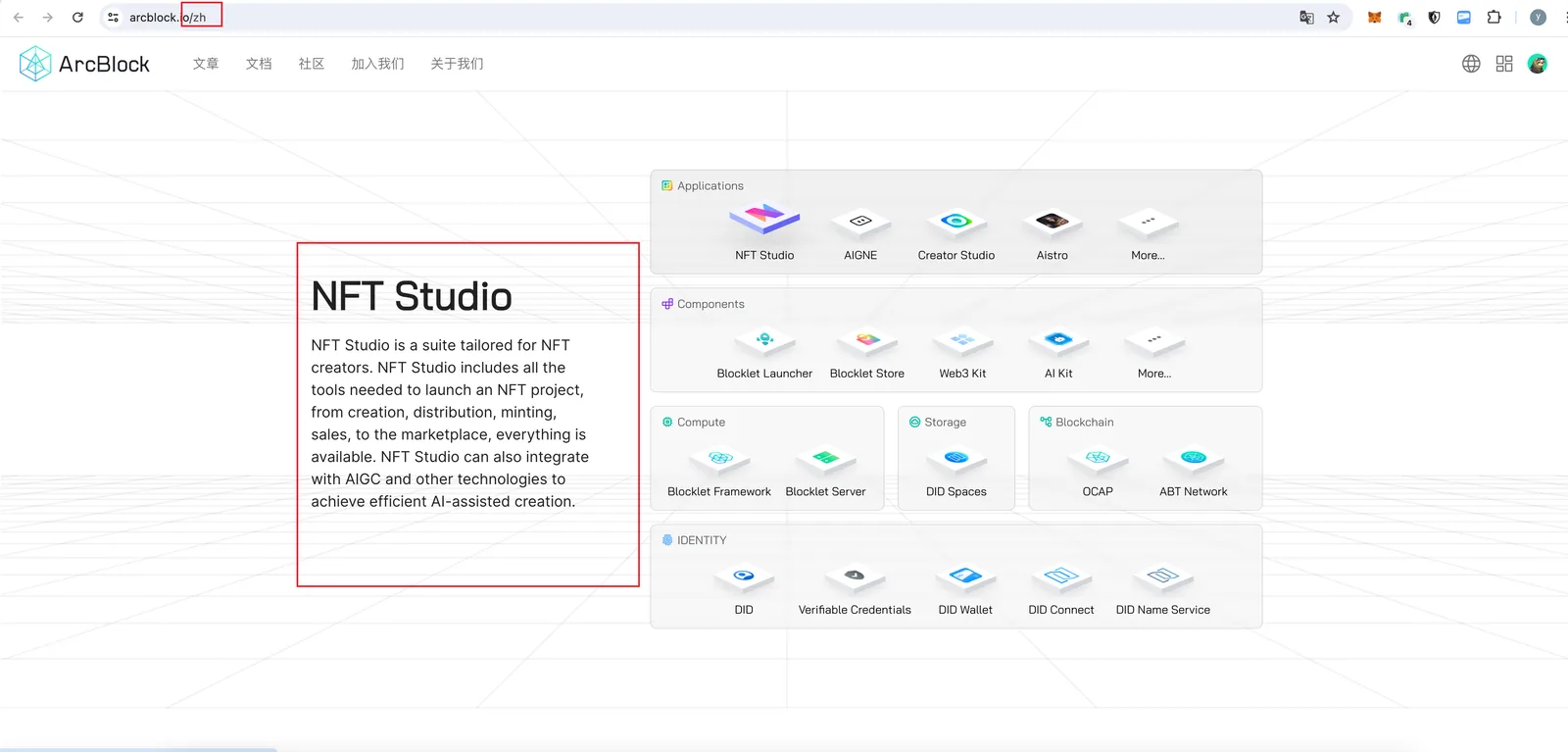Bookmark this page with the star icon
Viewport: 1568px width, 752px height.
click(x=1334, y=18)
